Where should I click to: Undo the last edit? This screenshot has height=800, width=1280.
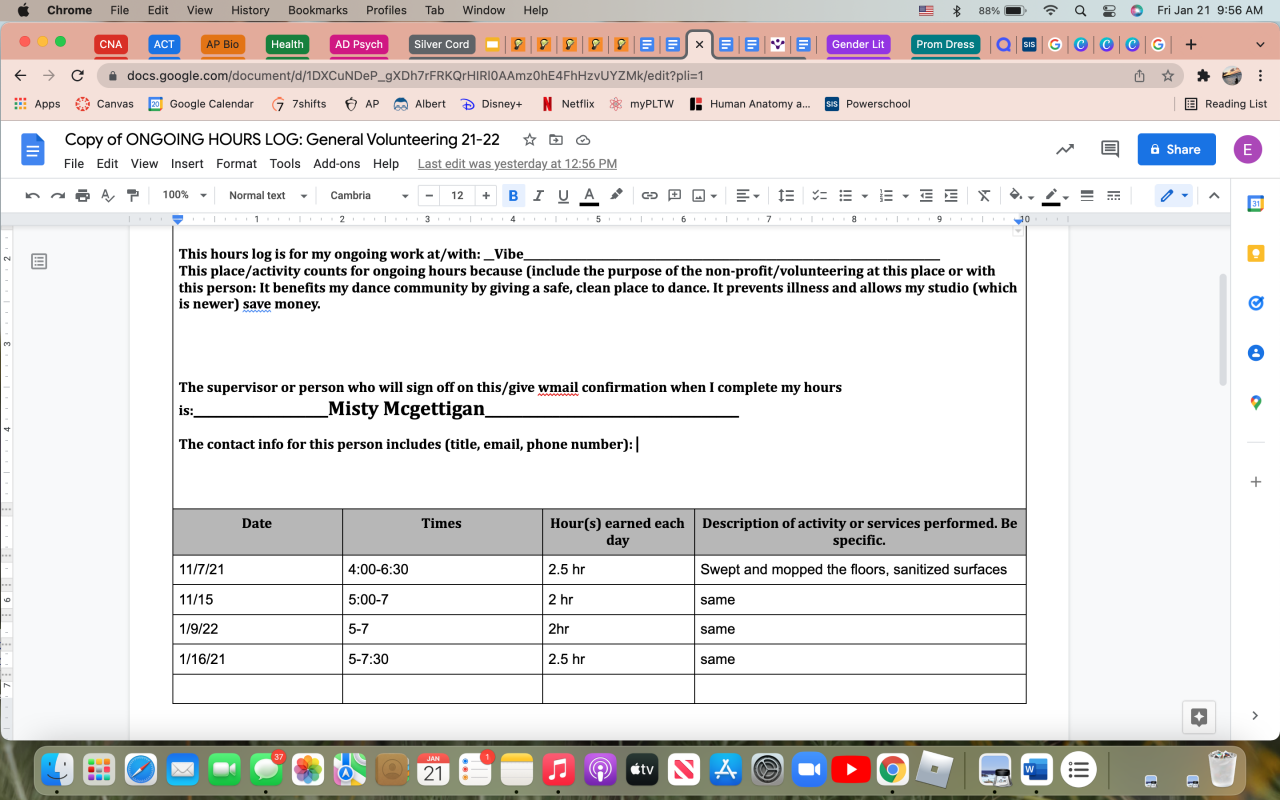33,195
